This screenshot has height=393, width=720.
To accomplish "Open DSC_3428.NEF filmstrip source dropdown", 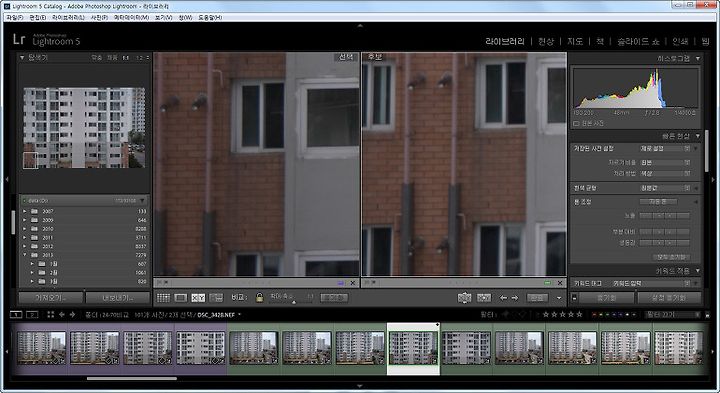I will [239, 315].
